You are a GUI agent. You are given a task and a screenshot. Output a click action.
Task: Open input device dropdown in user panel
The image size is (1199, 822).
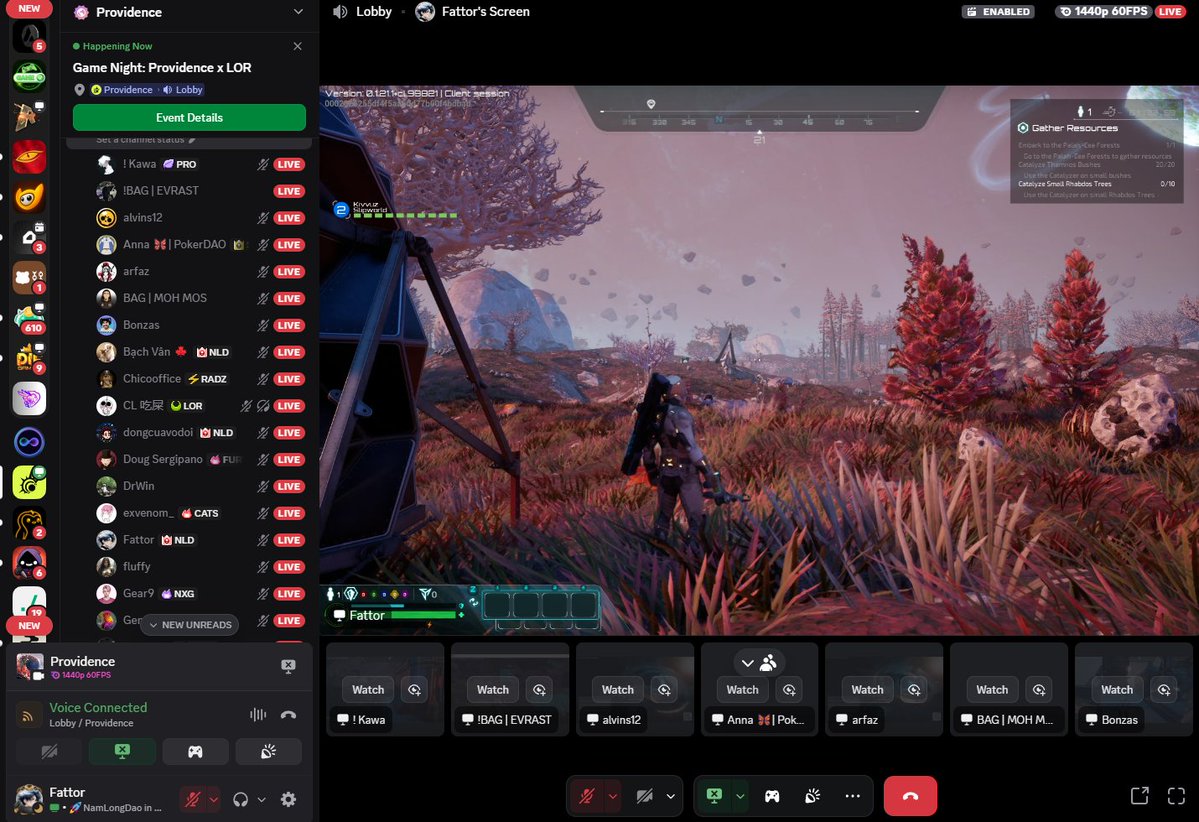[213, 799]
